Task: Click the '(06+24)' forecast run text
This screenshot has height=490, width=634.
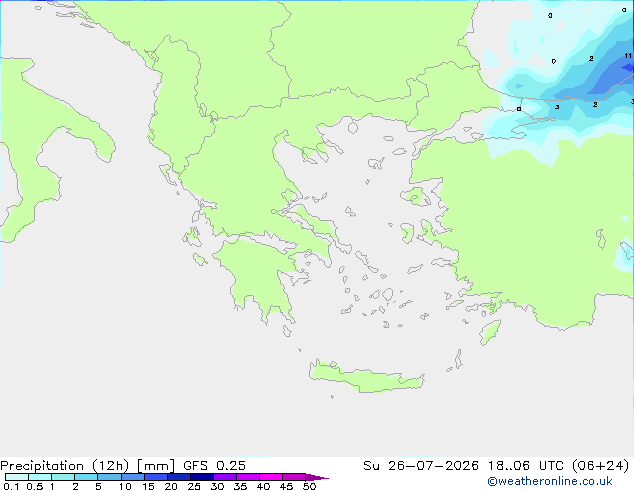Action: click(601, 466)
